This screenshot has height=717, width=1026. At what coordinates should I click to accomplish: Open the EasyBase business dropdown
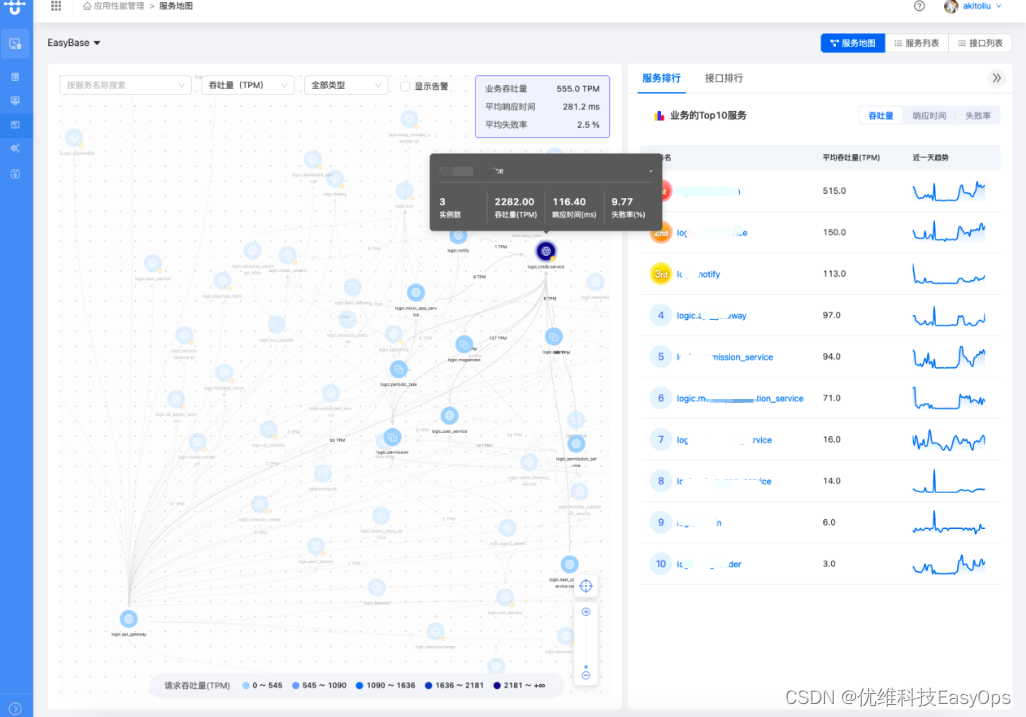pyautogui.click(x=73, y=43)
